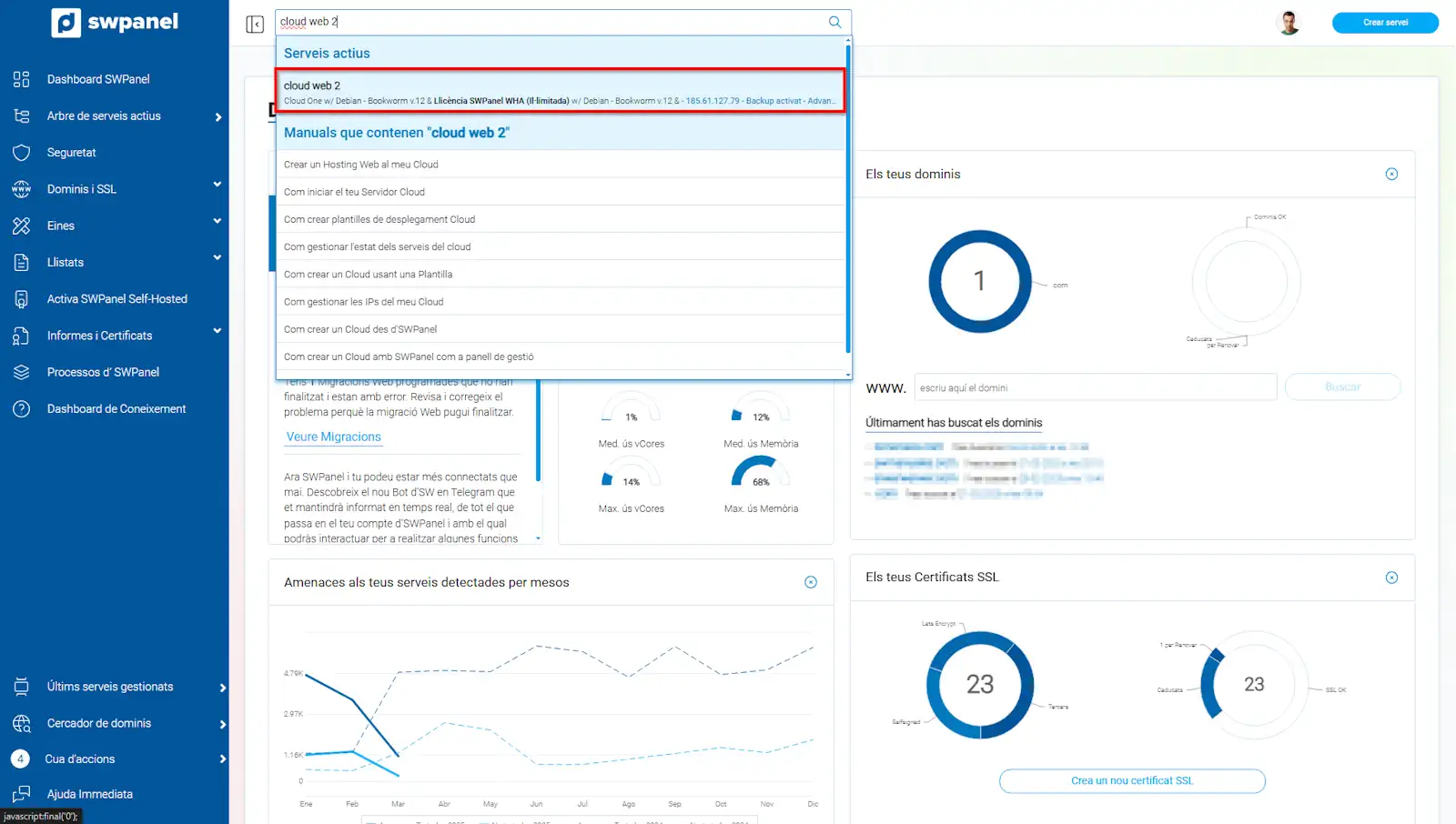Image resolution: width=1456 pixels, height=824 pixels.
Task: Click the swpanel logo
Action: point(115,23)
